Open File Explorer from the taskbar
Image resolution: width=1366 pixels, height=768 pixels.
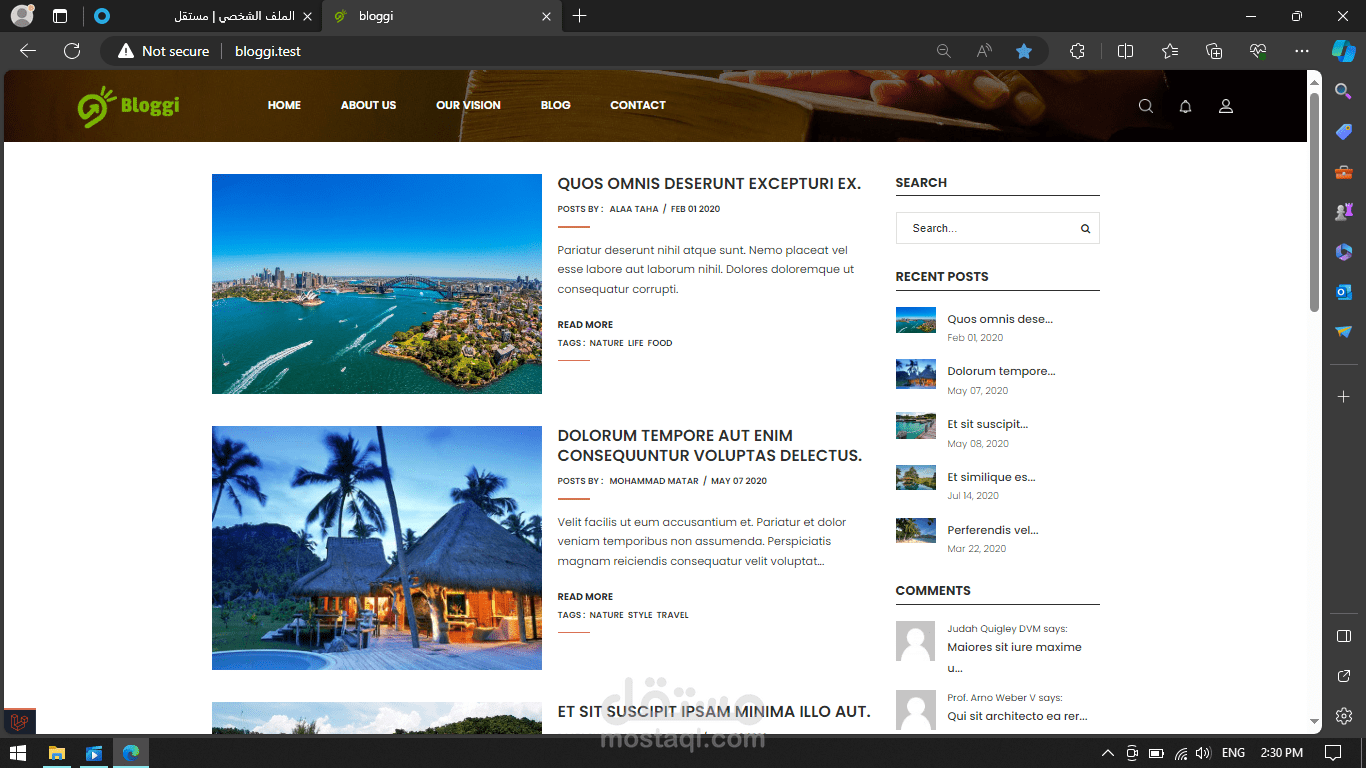57,752
